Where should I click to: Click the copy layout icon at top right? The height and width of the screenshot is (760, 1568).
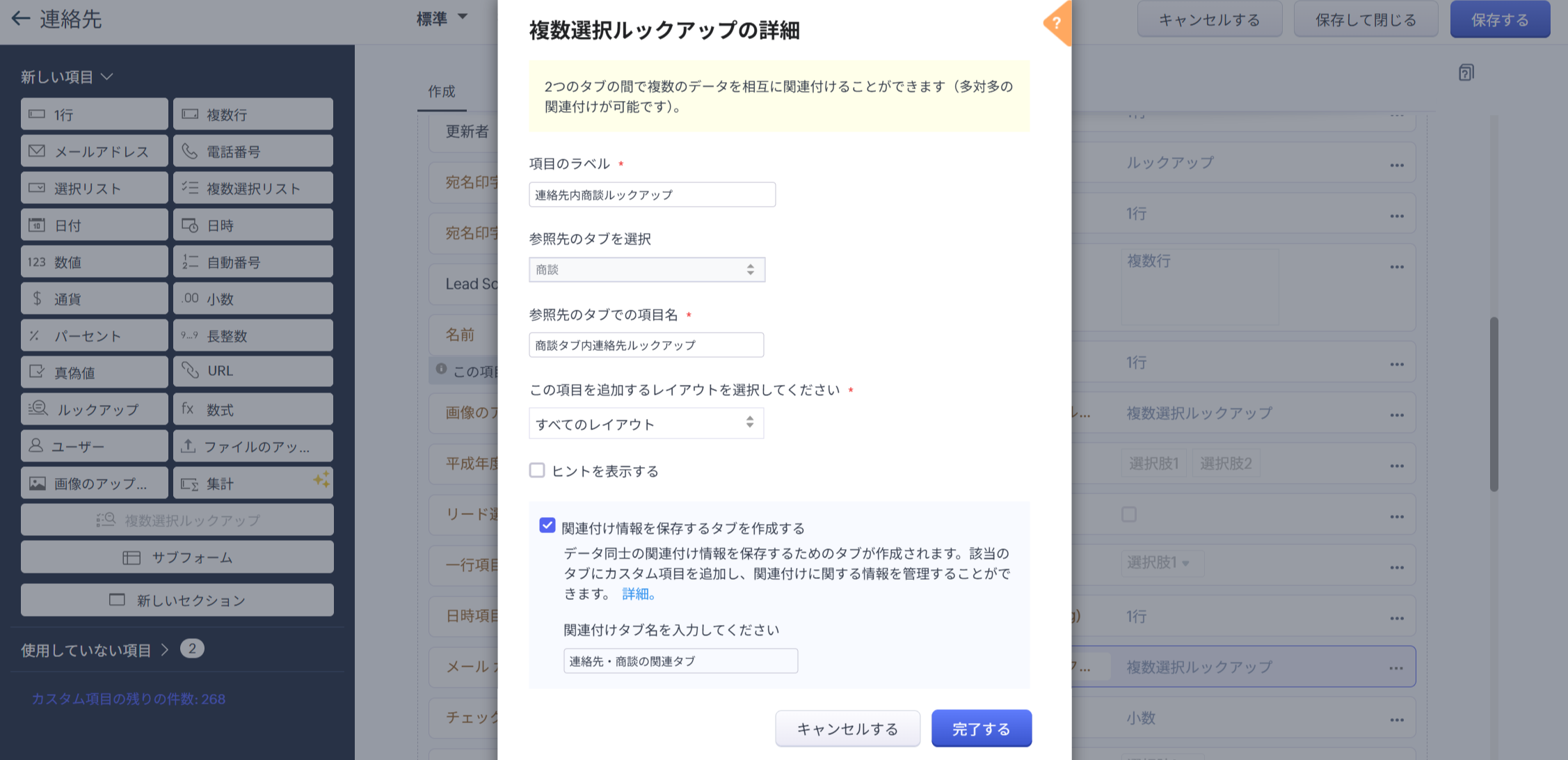1466,72
